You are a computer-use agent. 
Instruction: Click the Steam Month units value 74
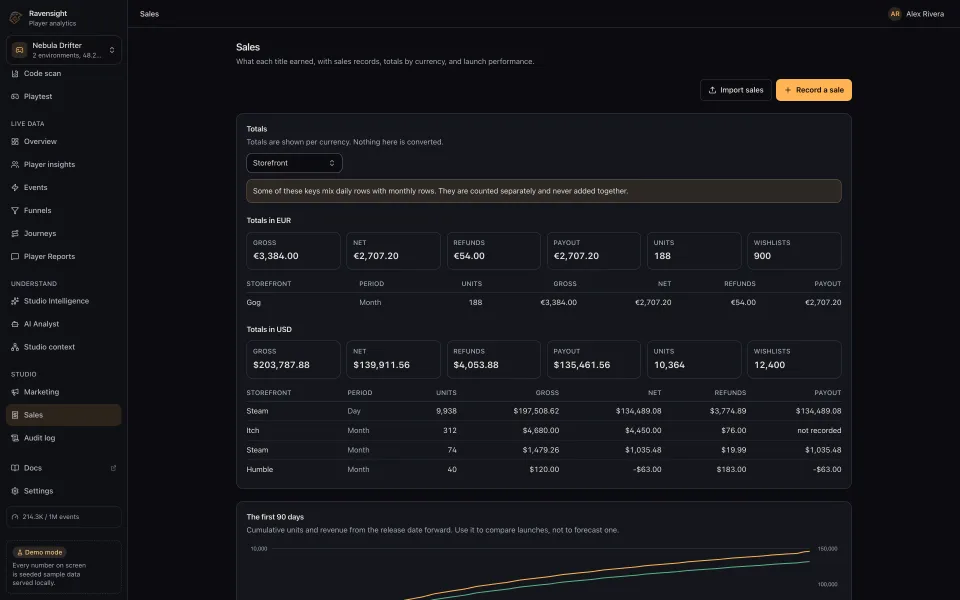coord(452,450)
